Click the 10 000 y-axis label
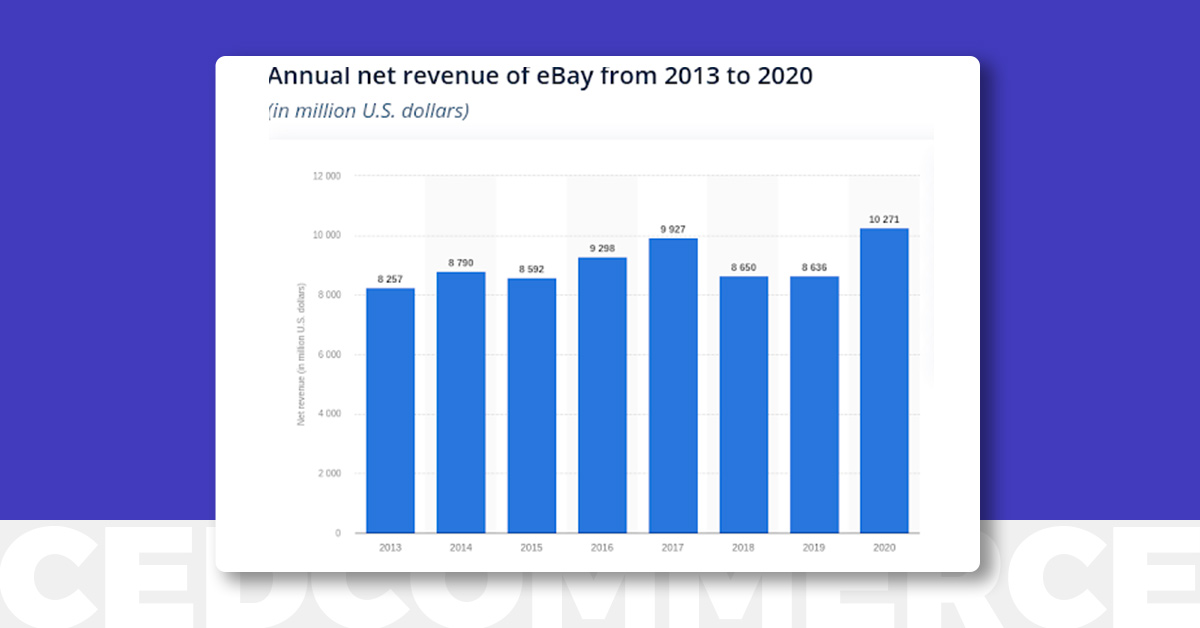The height and width of the screenshot is (628, 1200). coord(327,235)
